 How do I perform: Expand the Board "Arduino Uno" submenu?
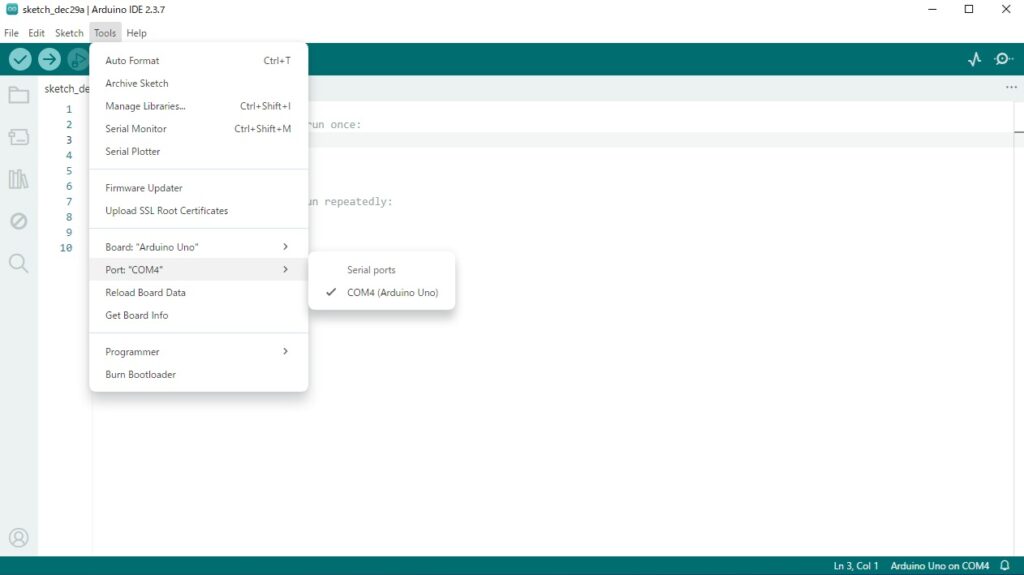coord(197,247)
